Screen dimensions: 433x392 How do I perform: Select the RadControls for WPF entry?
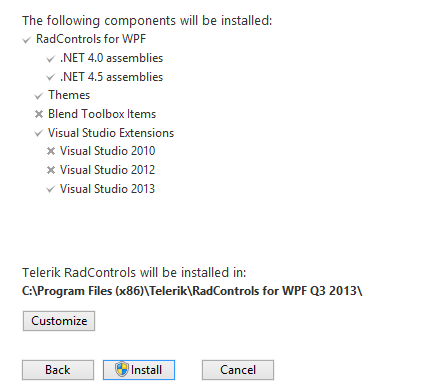click(91, 39)
